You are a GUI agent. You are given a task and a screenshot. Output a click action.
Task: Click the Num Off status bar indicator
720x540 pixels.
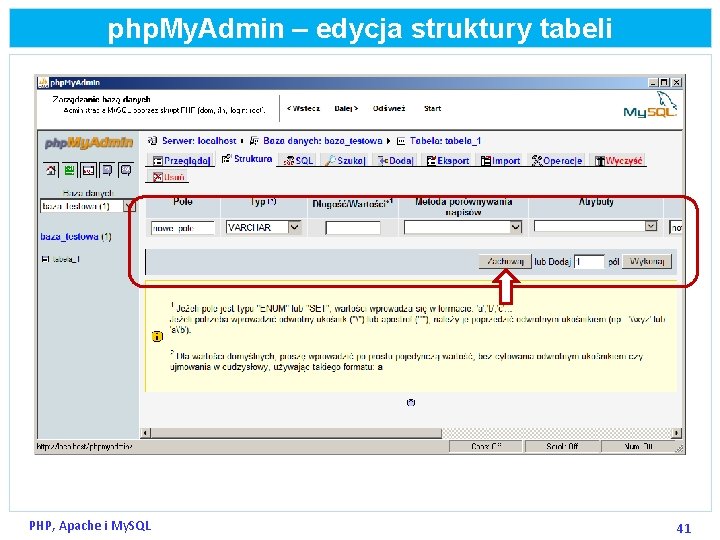click(638, 446)
